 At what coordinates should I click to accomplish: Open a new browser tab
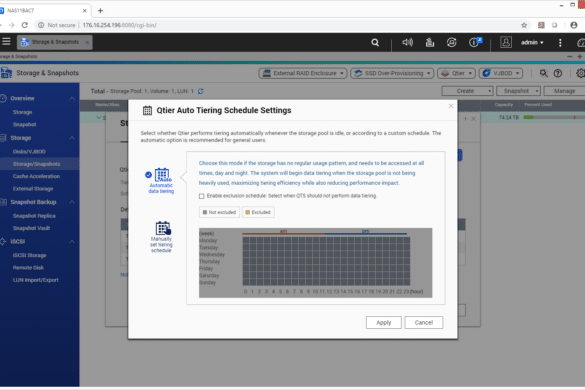pos(100,10)
